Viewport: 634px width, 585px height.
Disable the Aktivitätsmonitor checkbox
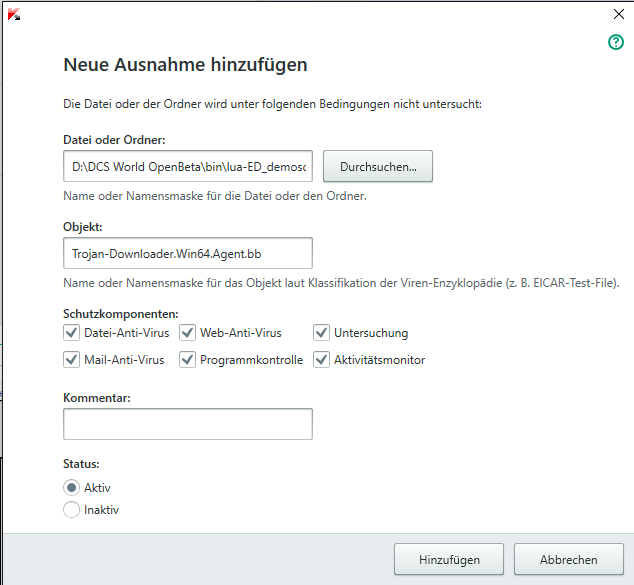click(321, 359)
